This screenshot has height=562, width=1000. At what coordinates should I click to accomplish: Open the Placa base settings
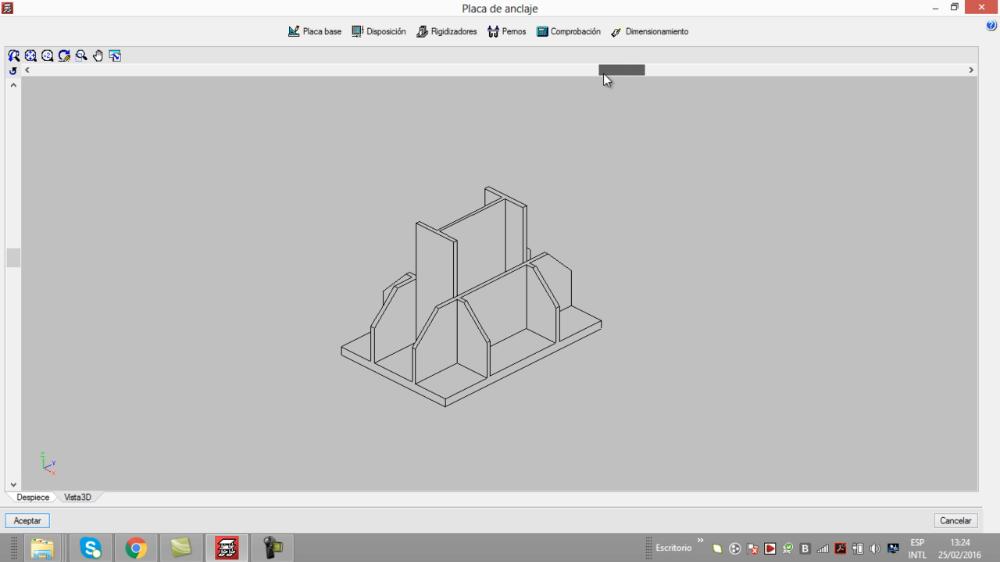[314, 31]
